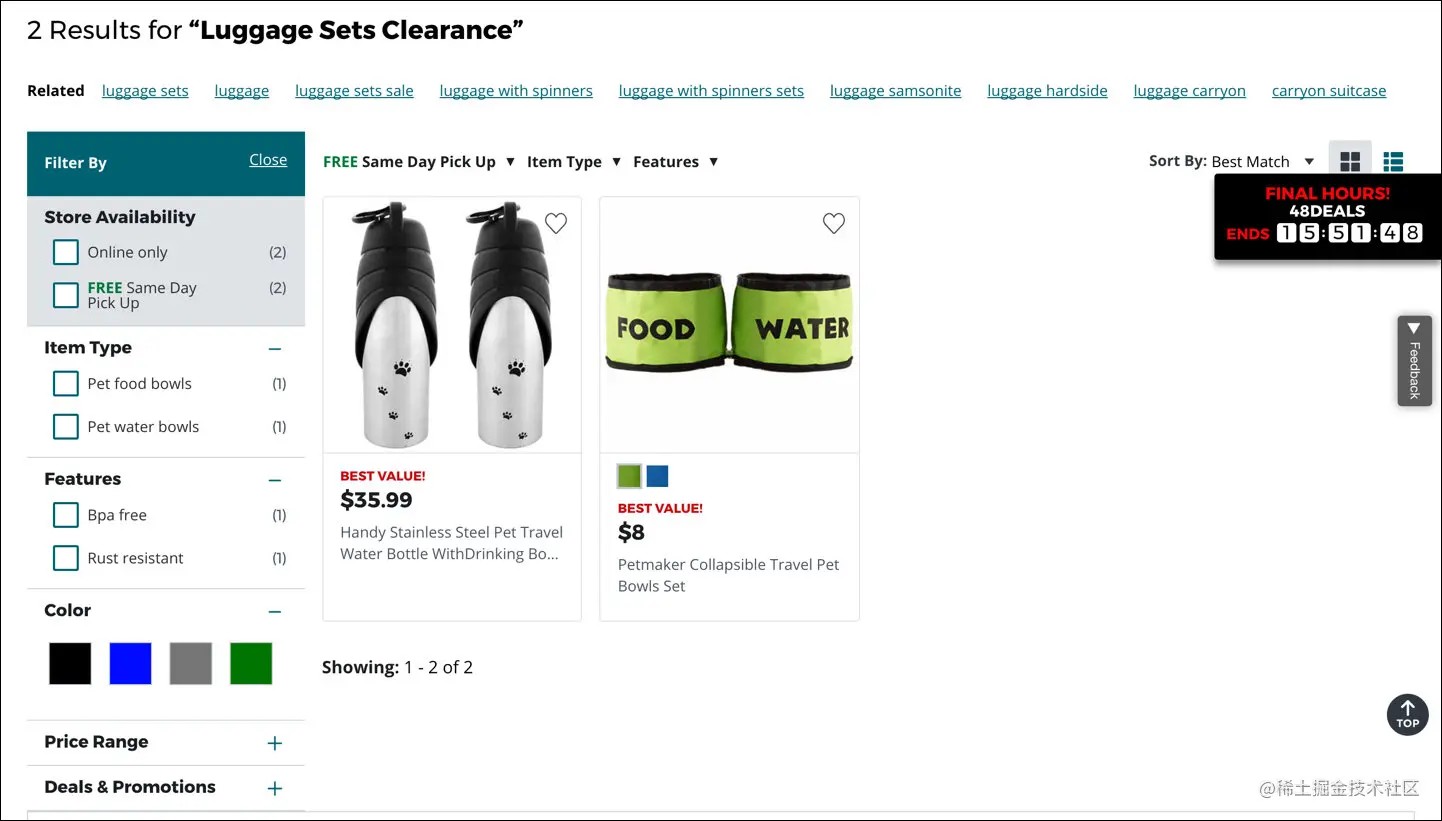The image size is (1442, 821).
Task: Close the Filter By panel
Action: pyautogui.click(x=268, y=159)
